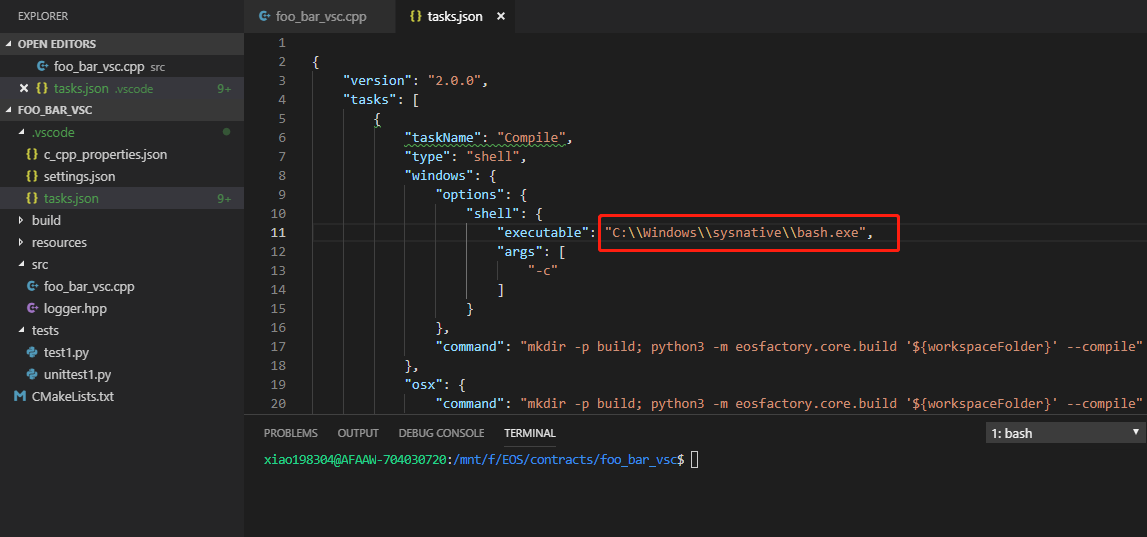Select tasks.json .vscode in Open Editors
Image resolution: width=1147 pixels, height=537 pixels.
tap(121, 88)
